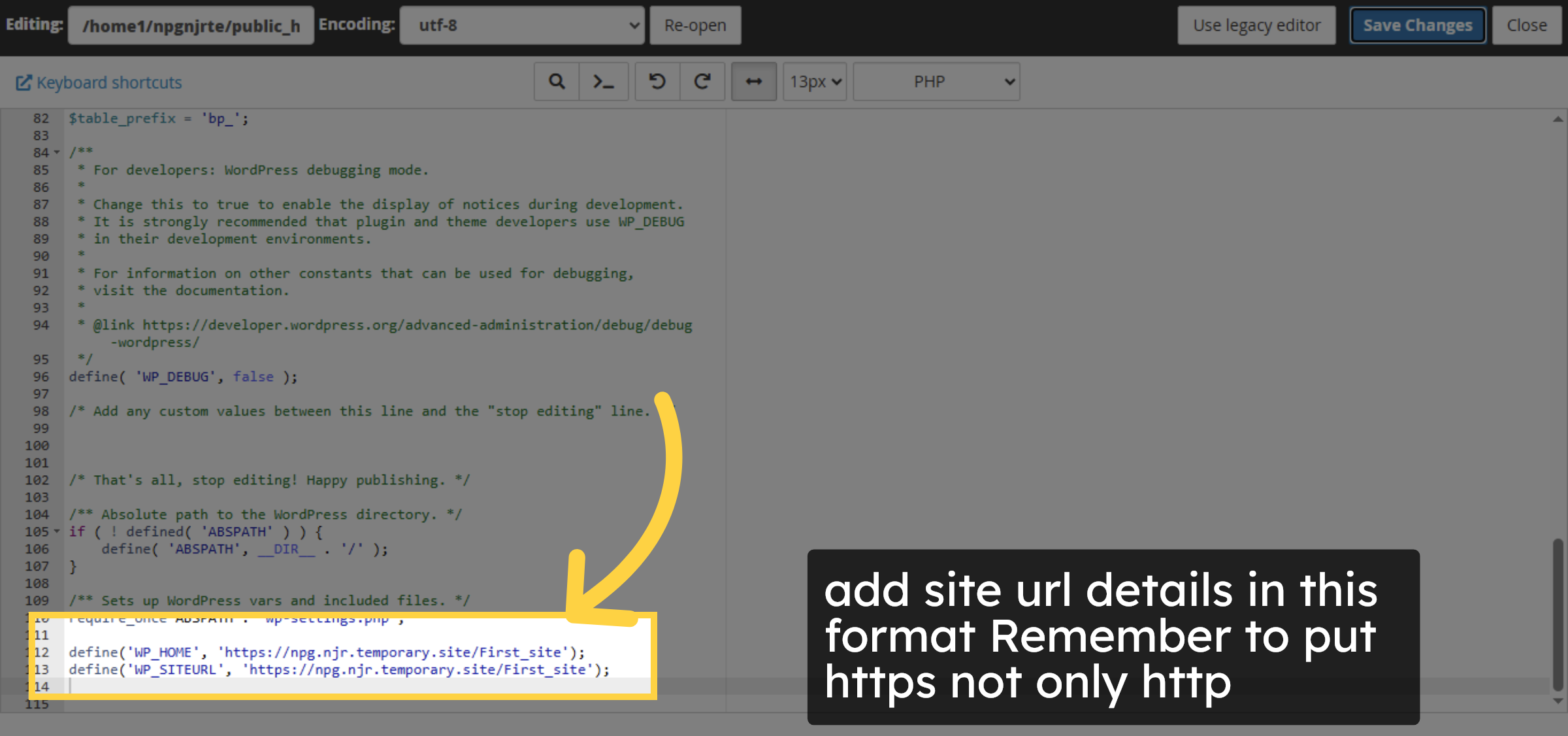Viewport: 1568px width, 736px height.
Task: Re-open the current file
Action: point(694,25)
